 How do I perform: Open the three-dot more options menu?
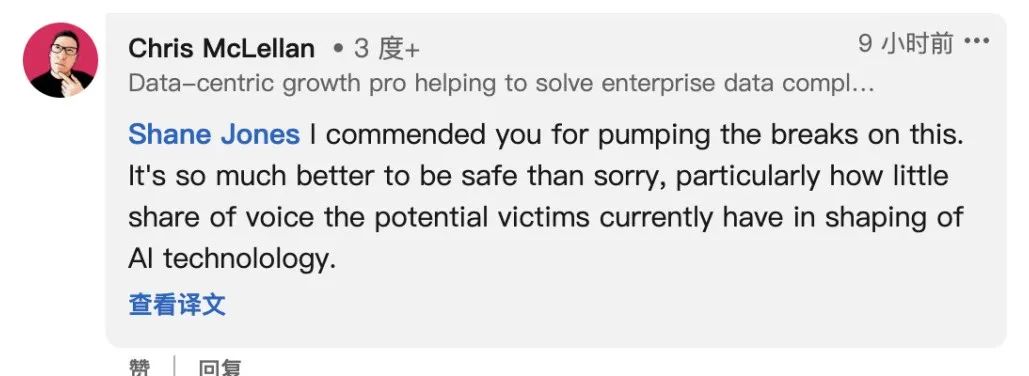coord(976,41)
